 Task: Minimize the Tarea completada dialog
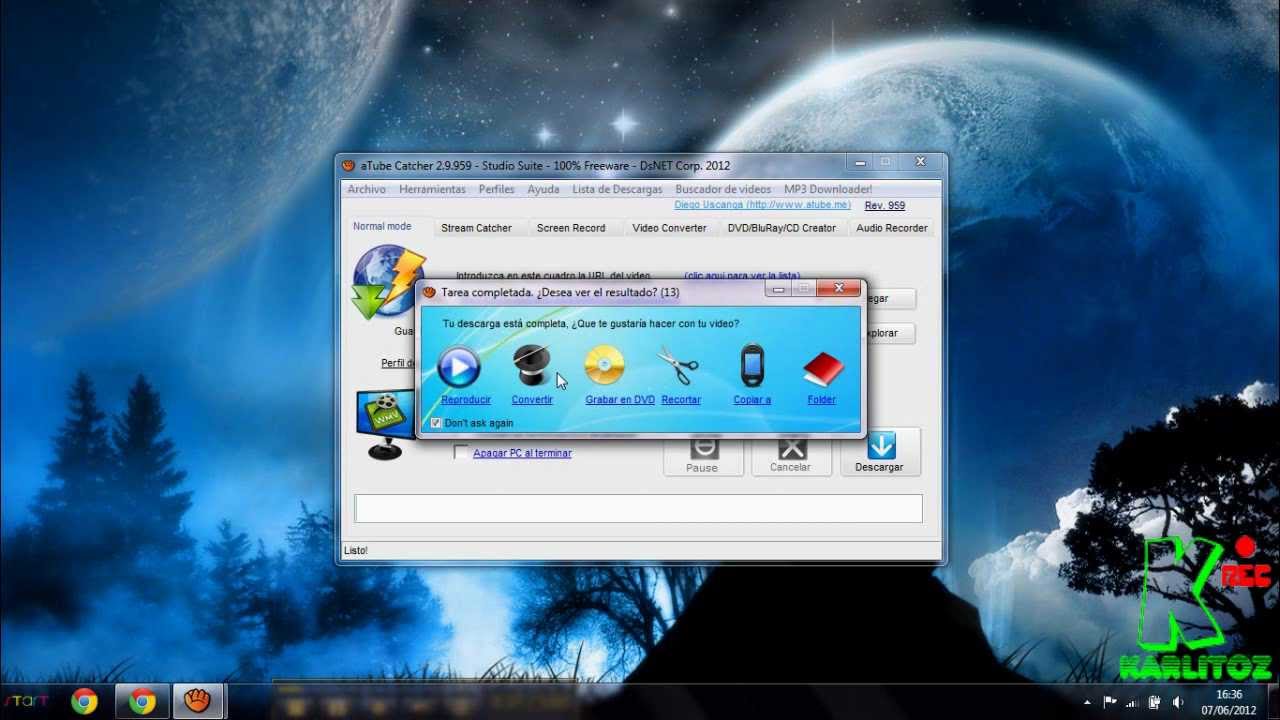[778, 289]
